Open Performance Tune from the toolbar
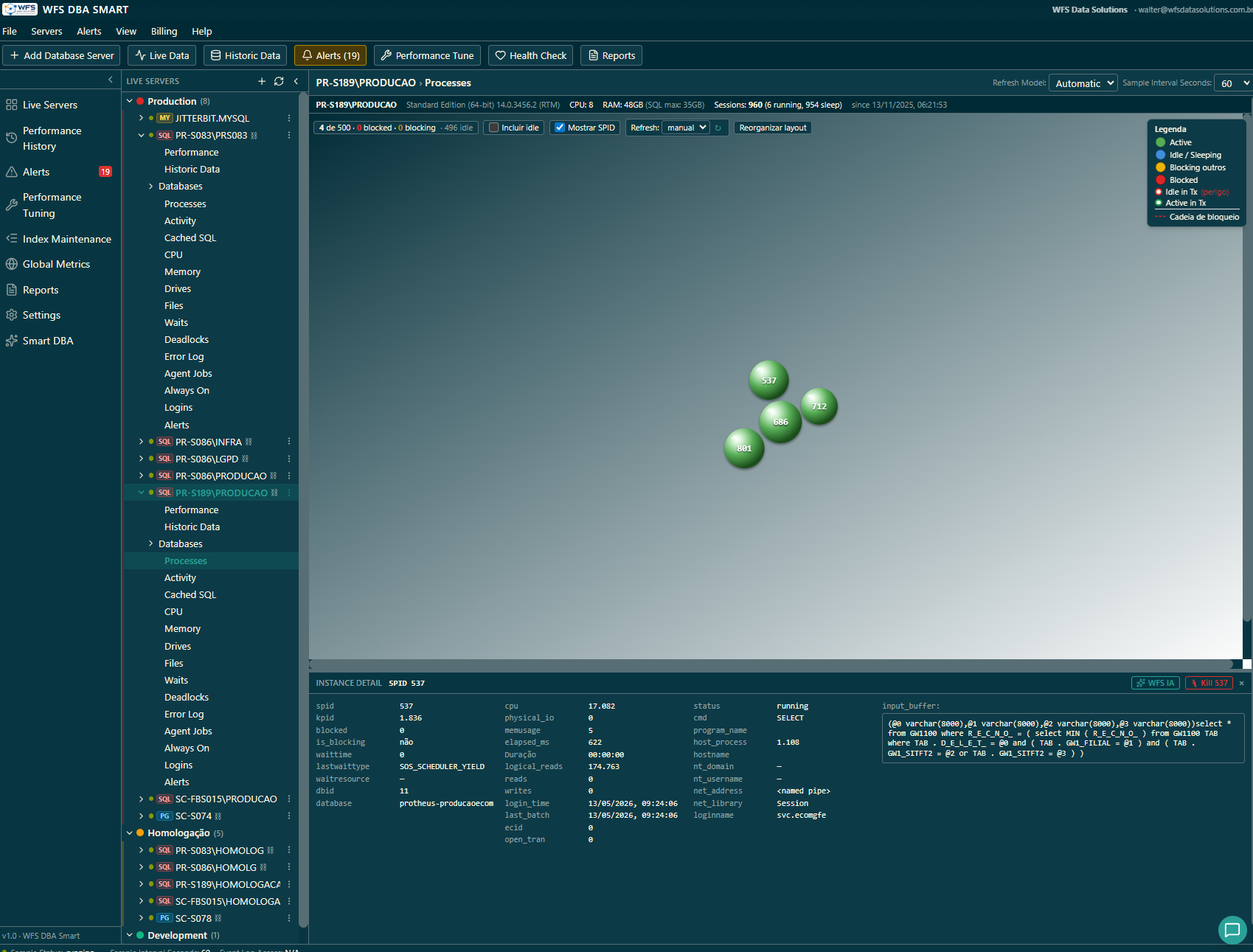The height and width of the screenshot is (952, 1253). pyautogui.click(x=427, y=55)
